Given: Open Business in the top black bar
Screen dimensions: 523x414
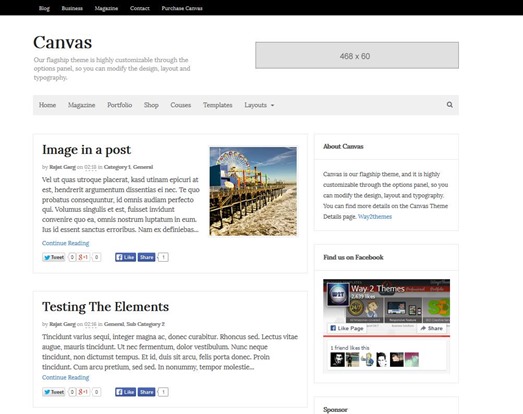Looking at the screenshot, I should pyautogui.click(x=72, y=8).
